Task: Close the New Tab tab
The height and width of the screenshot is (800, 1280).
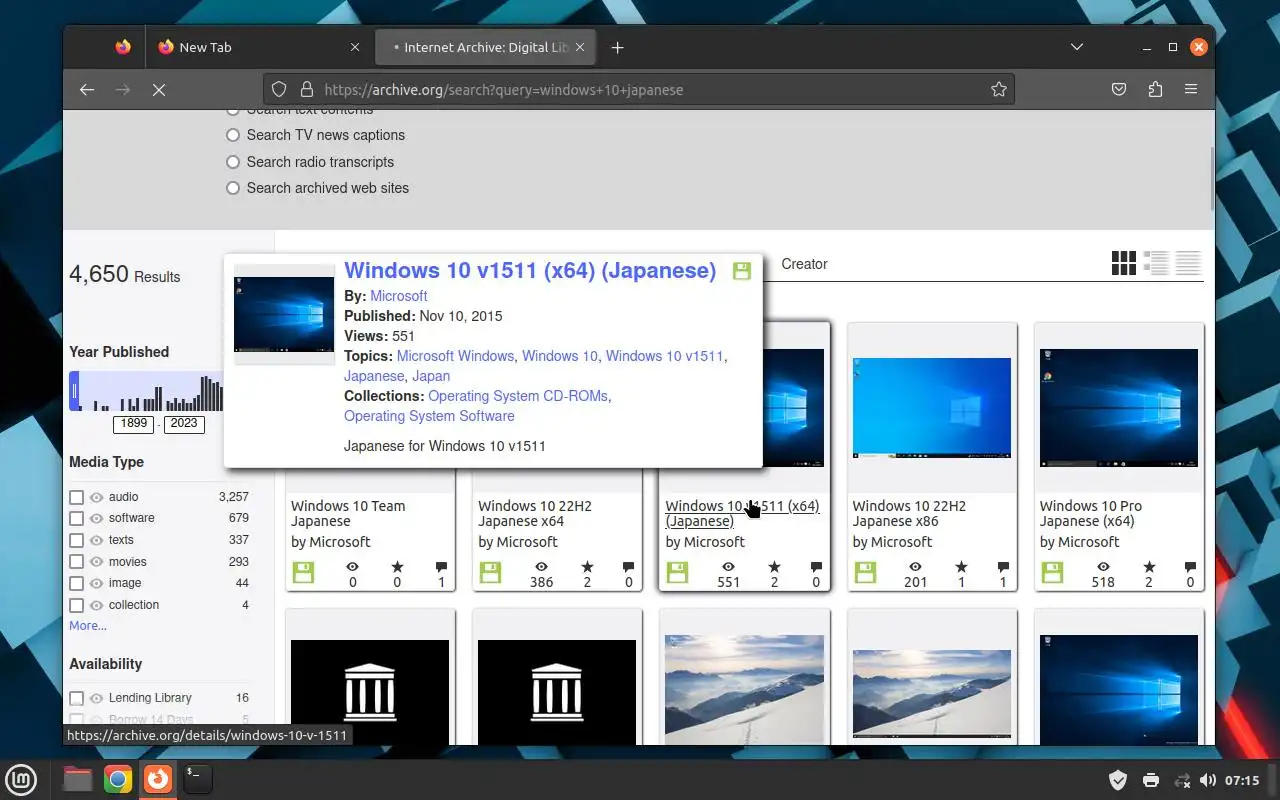Action: point(355,47)
